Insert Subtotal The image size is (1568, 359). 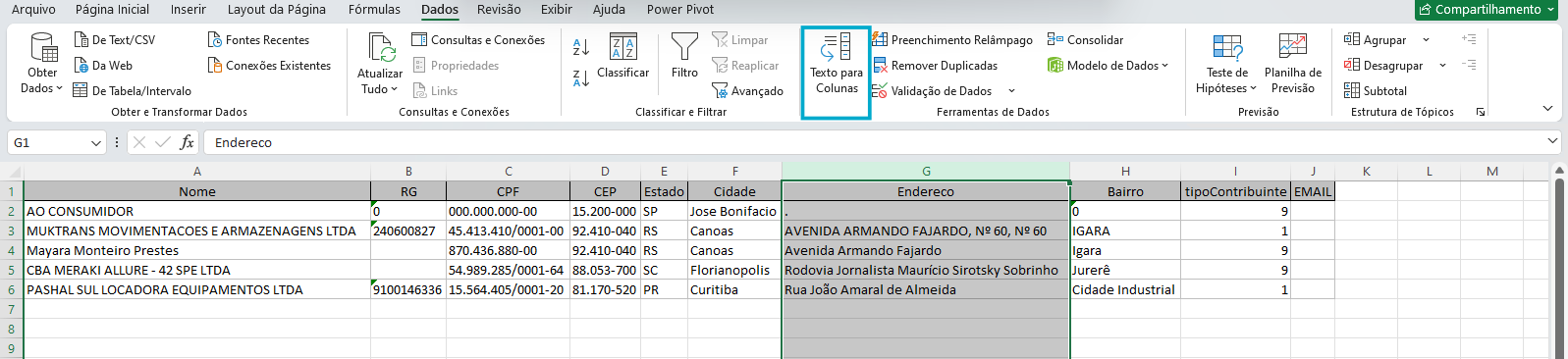click(1376, 91)
